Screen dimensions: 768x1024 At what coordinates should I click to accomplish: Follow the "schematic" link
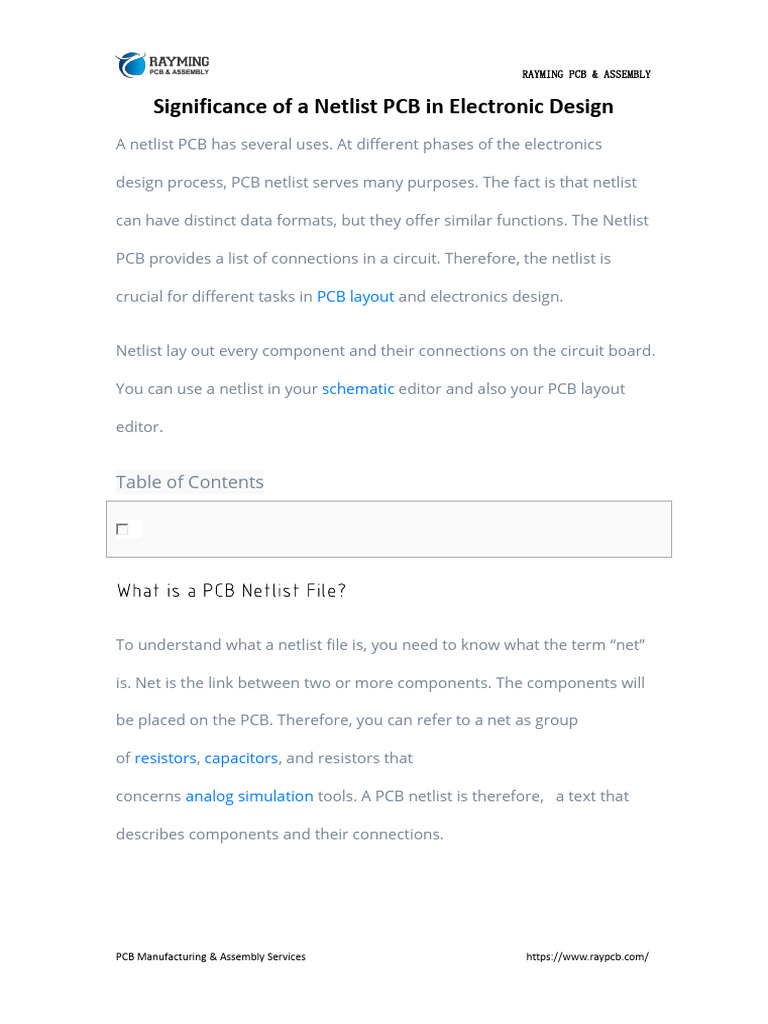358,389
